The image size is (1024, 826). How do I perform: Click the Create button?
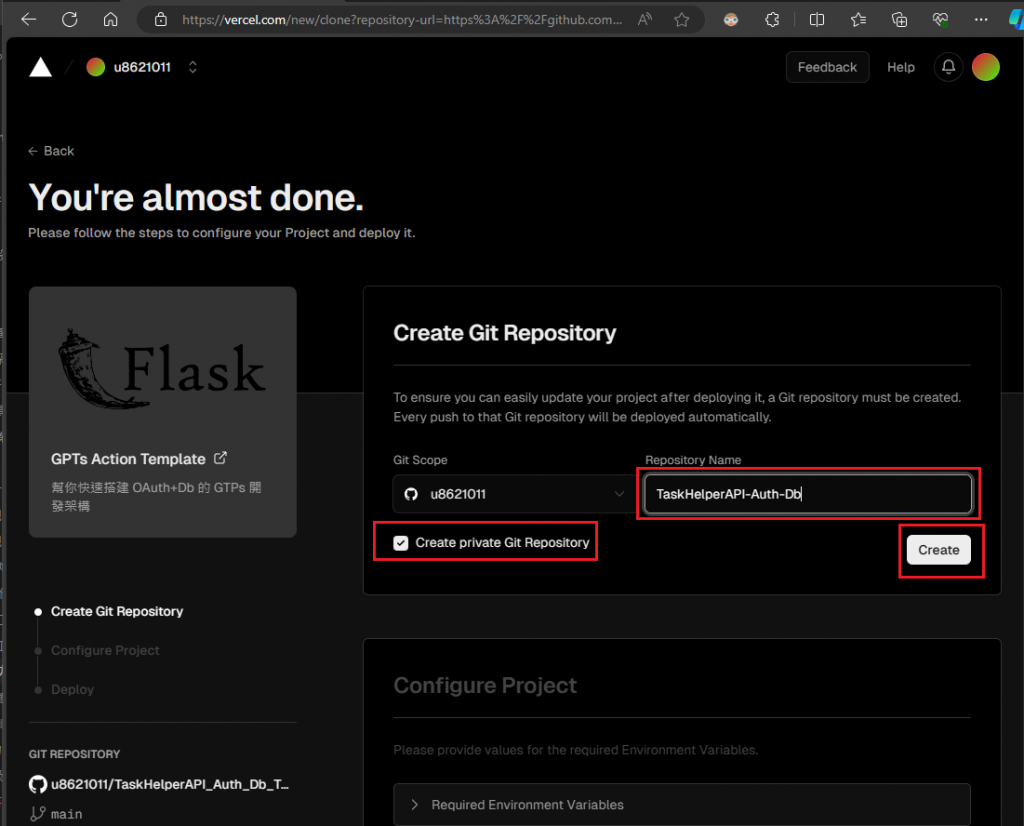(938, 550)
